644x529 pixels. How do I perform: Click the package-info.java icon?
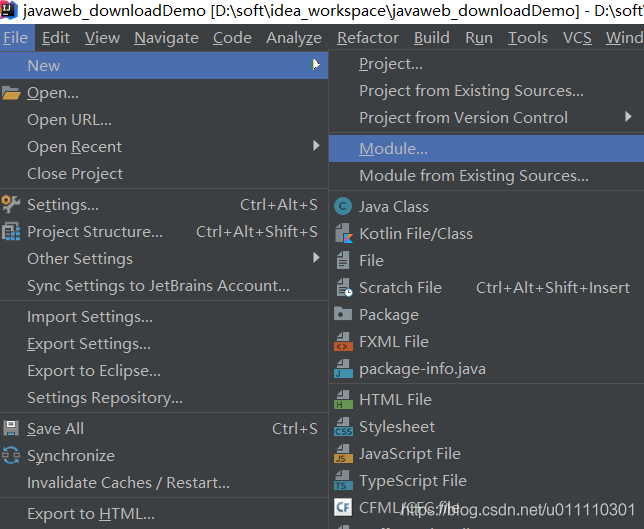click(x=343, y=368)
